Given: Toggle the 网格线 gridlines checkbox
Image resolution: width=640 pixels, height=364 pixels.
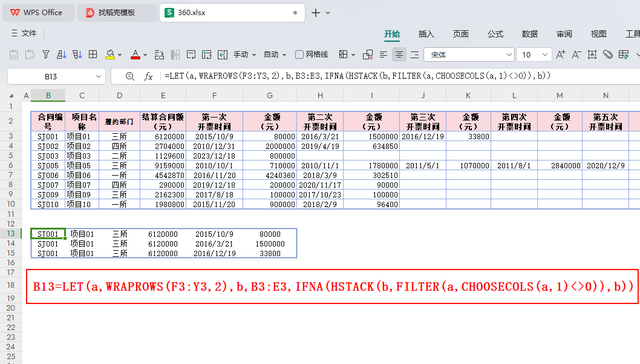Looking at the screenshot, I should click(x=299, y=55).
